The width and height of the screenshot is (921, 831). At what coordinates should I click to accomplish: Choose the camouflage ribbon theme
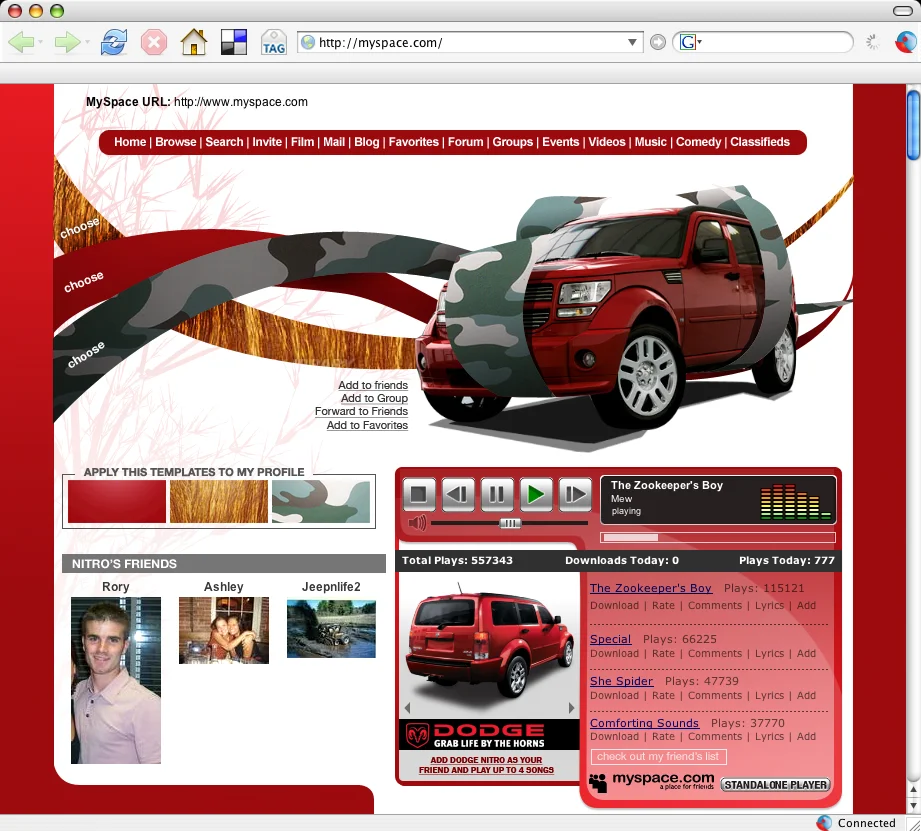[86, 354]
